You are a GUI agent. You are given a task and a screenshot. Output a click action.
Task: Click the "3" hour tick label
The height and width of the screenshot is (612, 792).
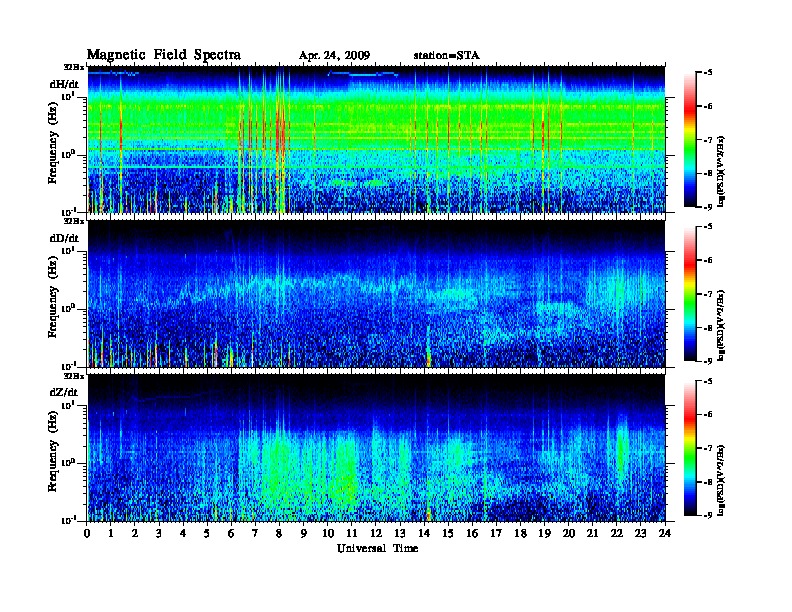click(x=160, y=534)
